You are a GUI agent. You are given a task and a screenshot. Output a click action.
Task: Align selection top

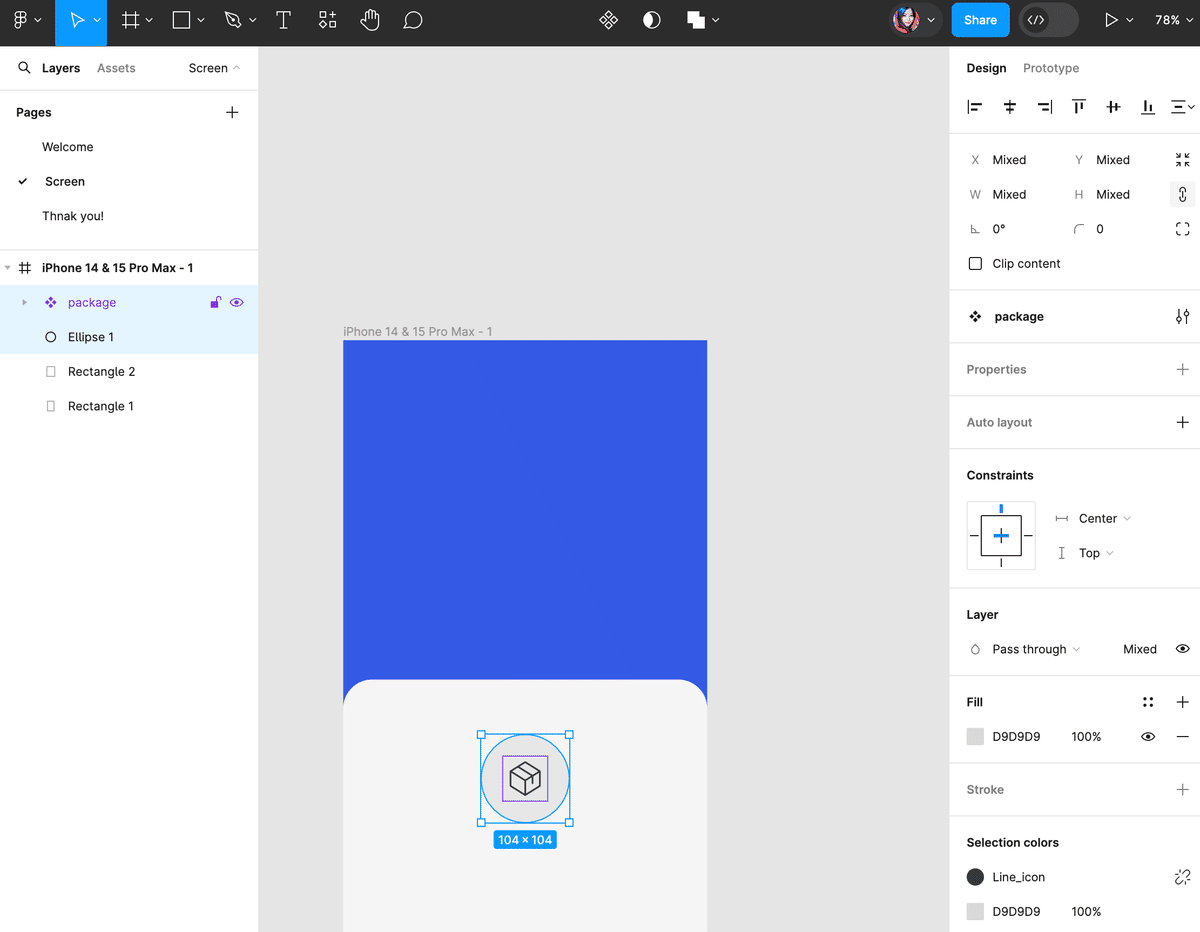(x=1079, y=107)
